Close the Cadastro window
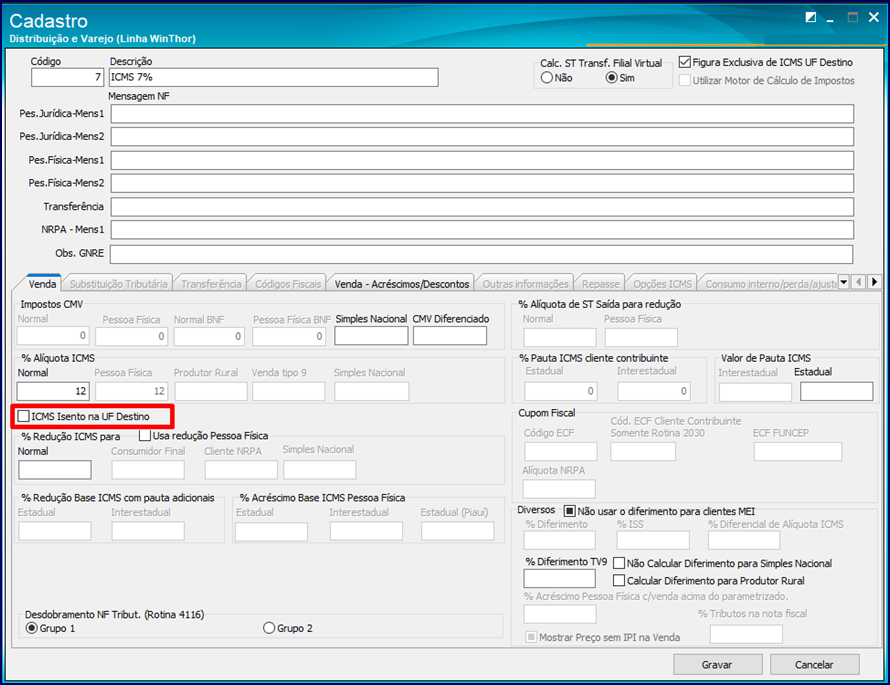Screen dimensions: 890x685 tap(874, 17)
